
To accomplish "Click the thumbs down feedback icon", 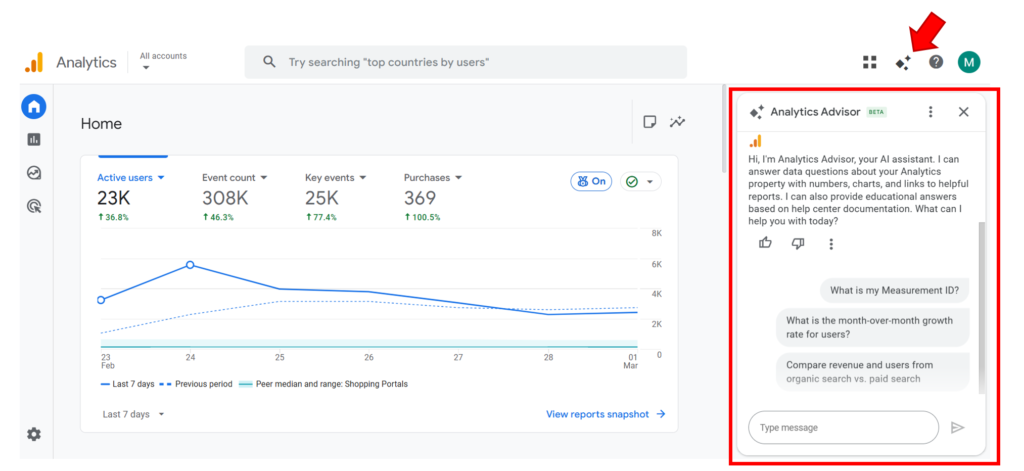I will pyautogui.click(x=798, y=243).
